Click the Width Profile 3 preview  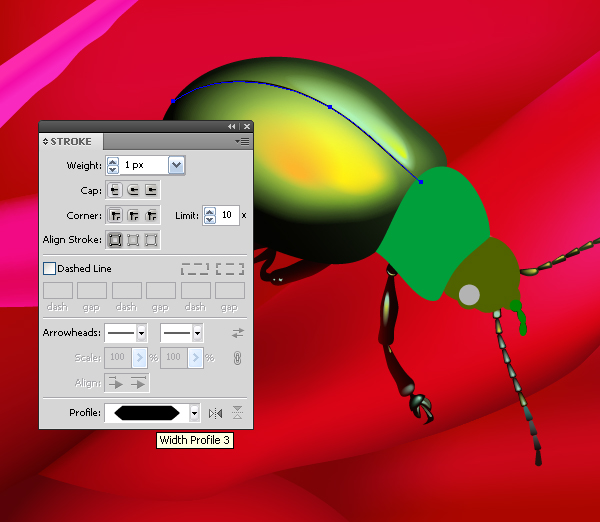coord(147,413)
